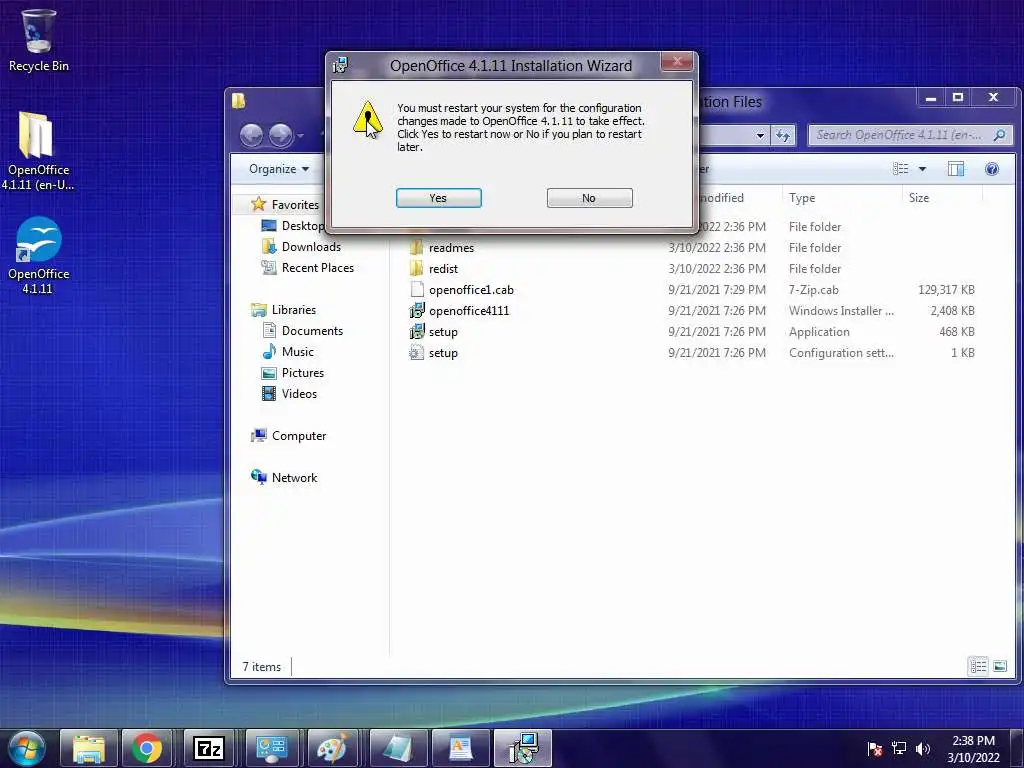Viewport: 1024px width, 768px height.
Task: Toggle the preview pane
Action: click(955, 168)
